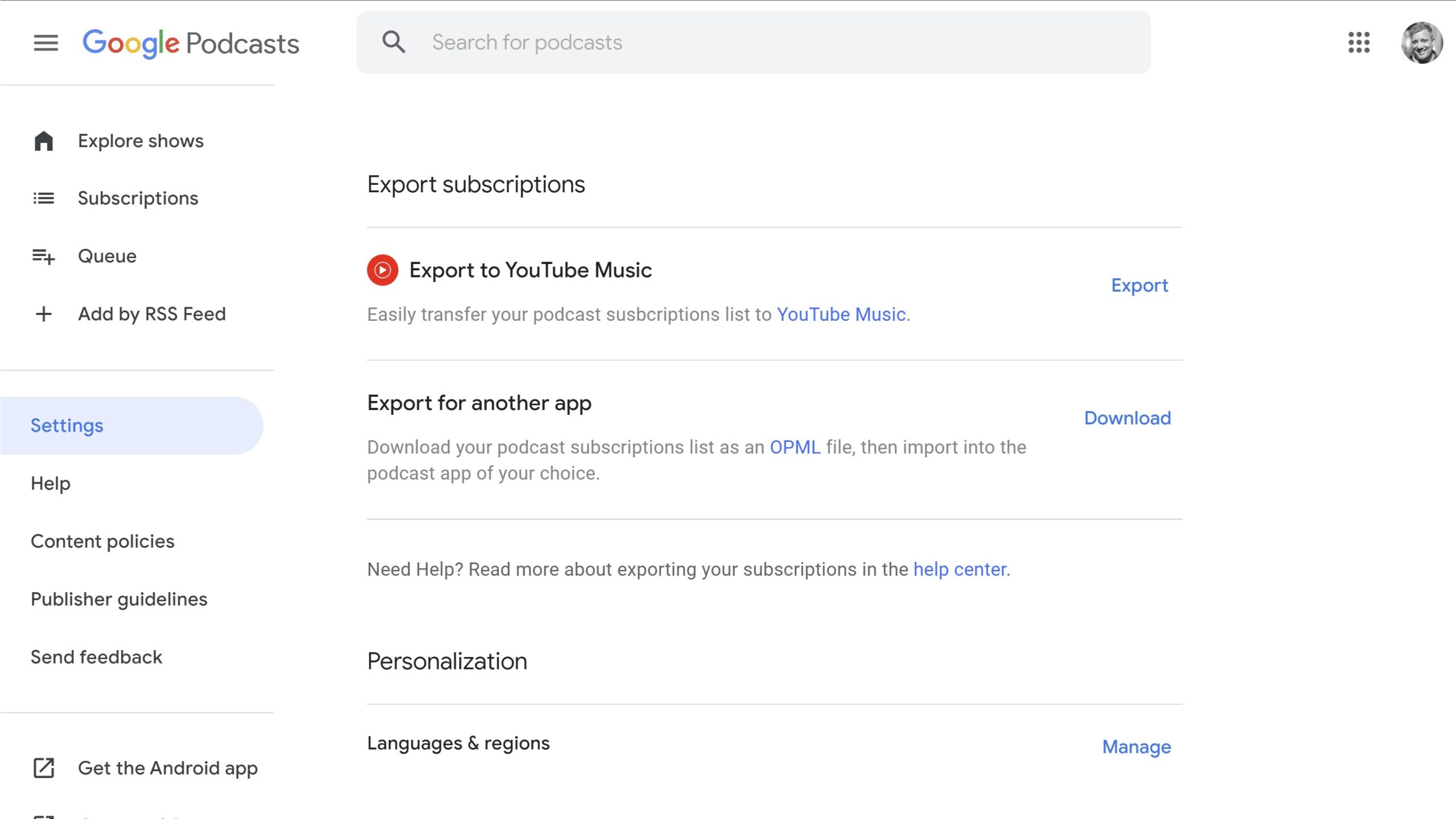Click the Google Podcasts logo

point(191,44)
